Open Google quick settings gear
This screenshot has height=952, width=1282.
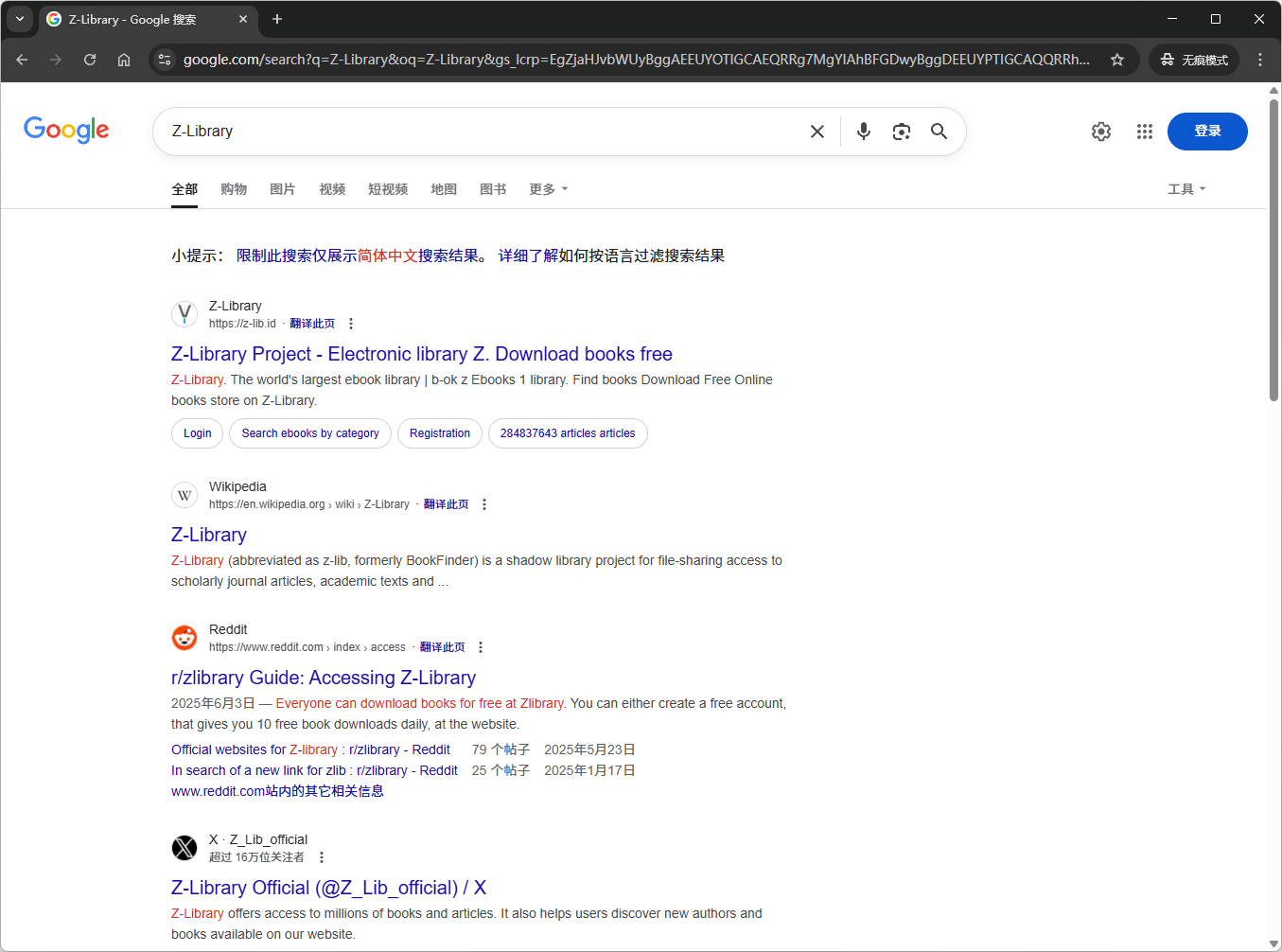[x=1101, y=132]
